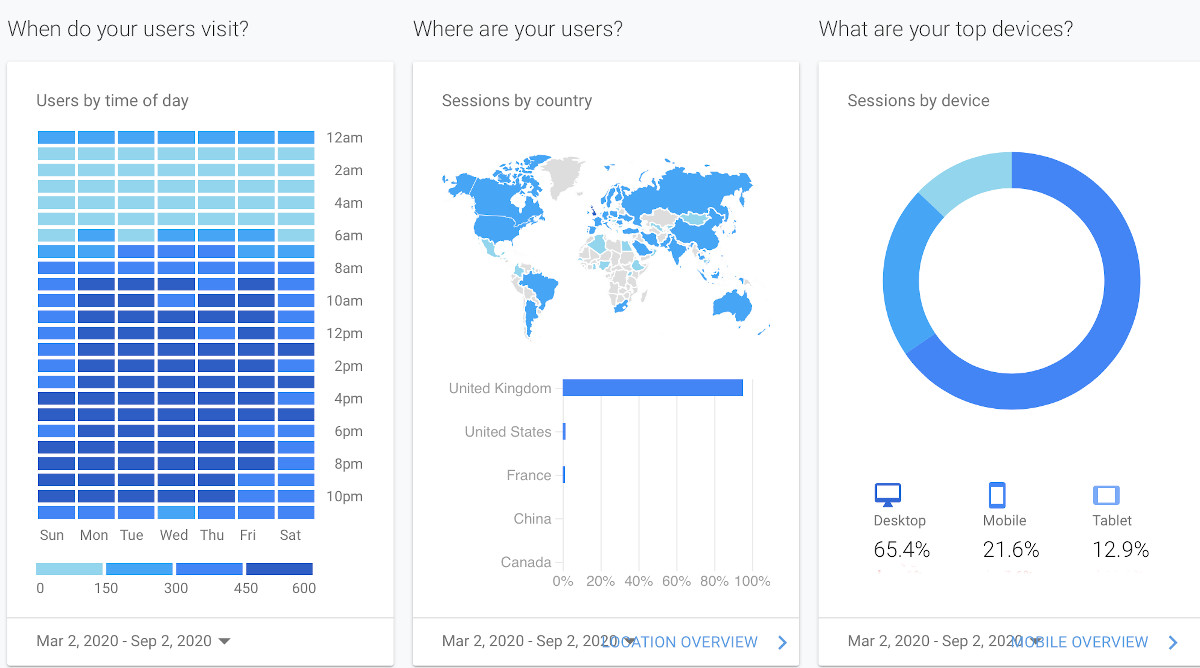
Task: Click the Tablet device icon
Action: pyautogui.click(x=1106, y=495)
